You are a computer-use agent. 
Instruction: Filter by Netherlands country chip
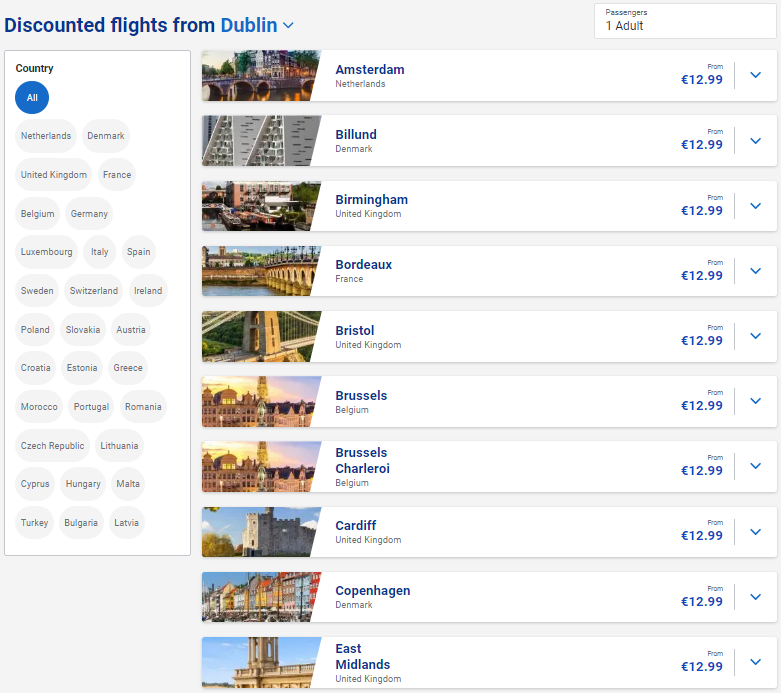[46, 136]
